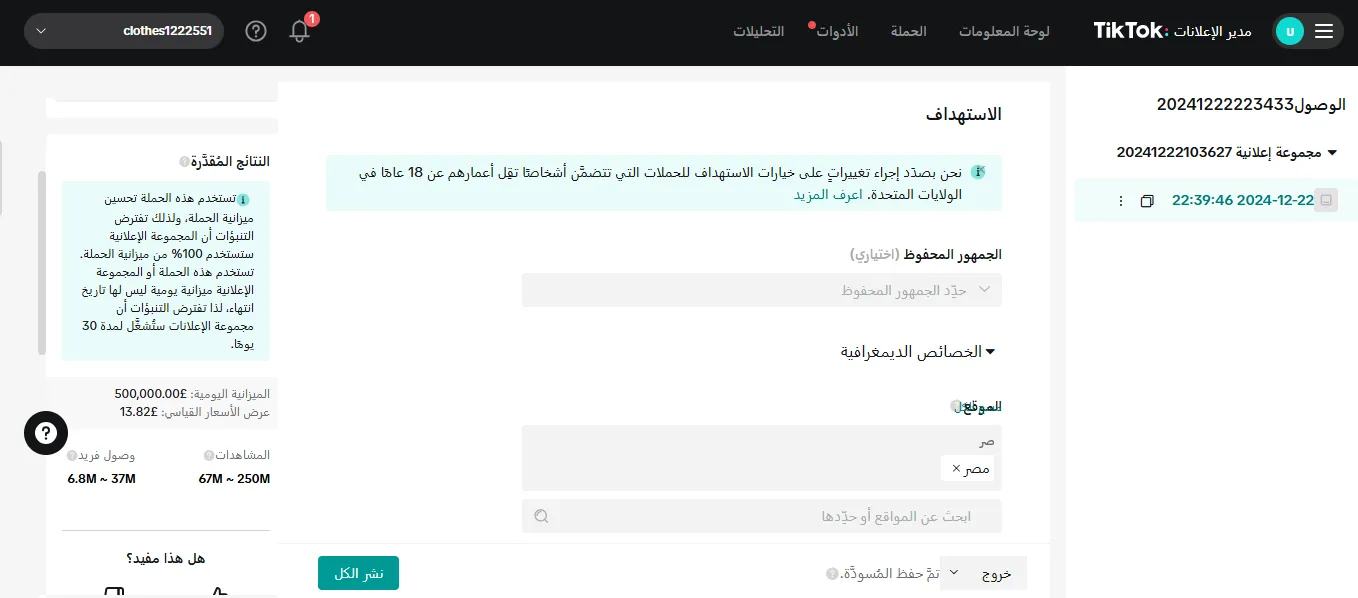Image resolution: width=1358 pixels, height=598 pixels.
Task: Click the نشر الكل button
Action: pyautogui.click(x=358, y=572)
